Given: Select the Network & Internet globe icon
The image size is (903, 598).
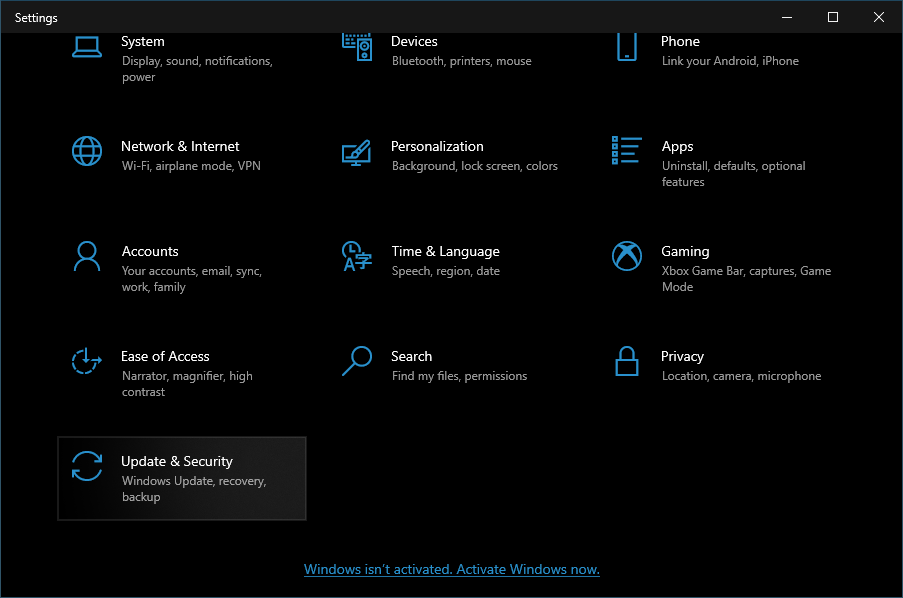Looking at the screenshot, I should pos(87,151).
